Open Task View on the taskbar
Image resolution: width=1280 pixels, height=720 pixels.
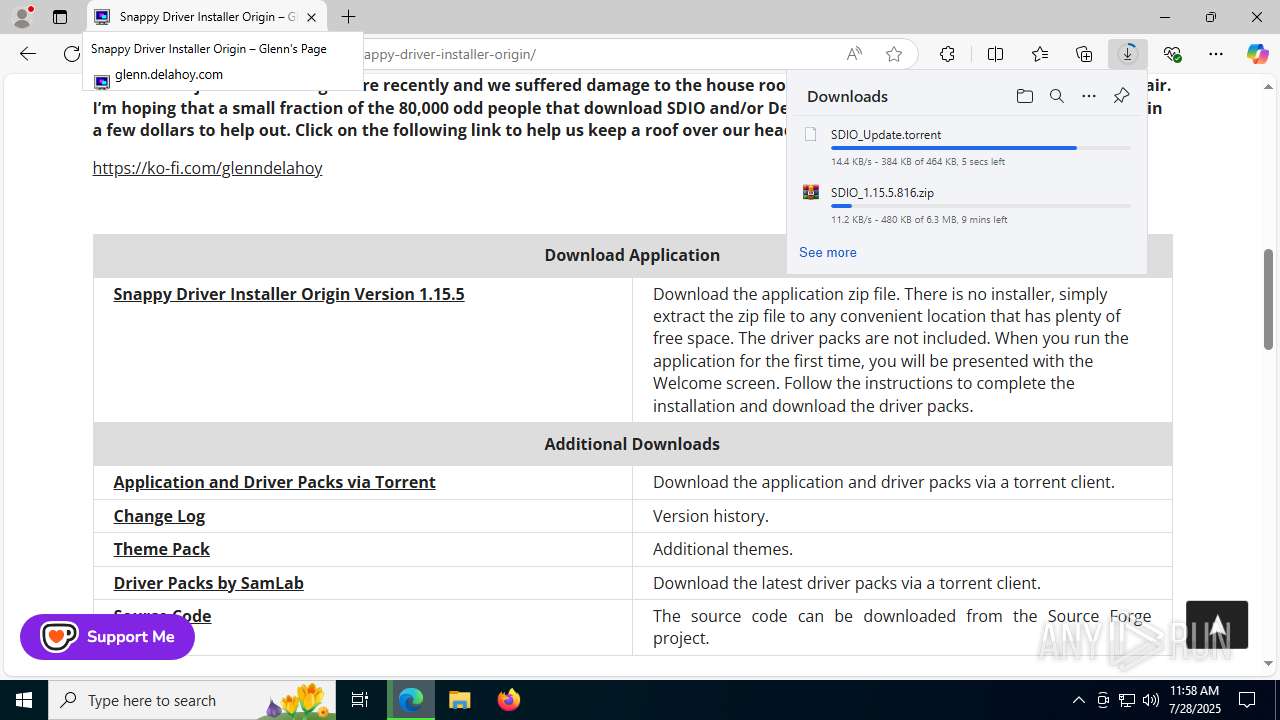coord(360,700)
